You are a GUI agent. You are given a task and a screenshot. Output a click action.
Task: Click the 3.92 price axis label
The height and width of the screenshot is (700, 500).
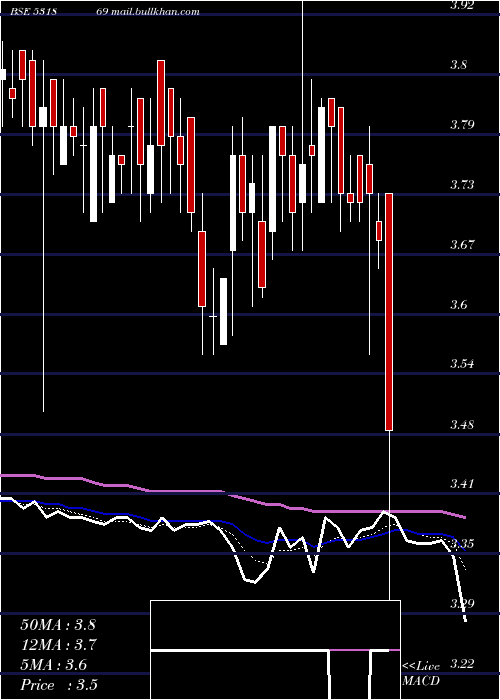pos(461,5)
